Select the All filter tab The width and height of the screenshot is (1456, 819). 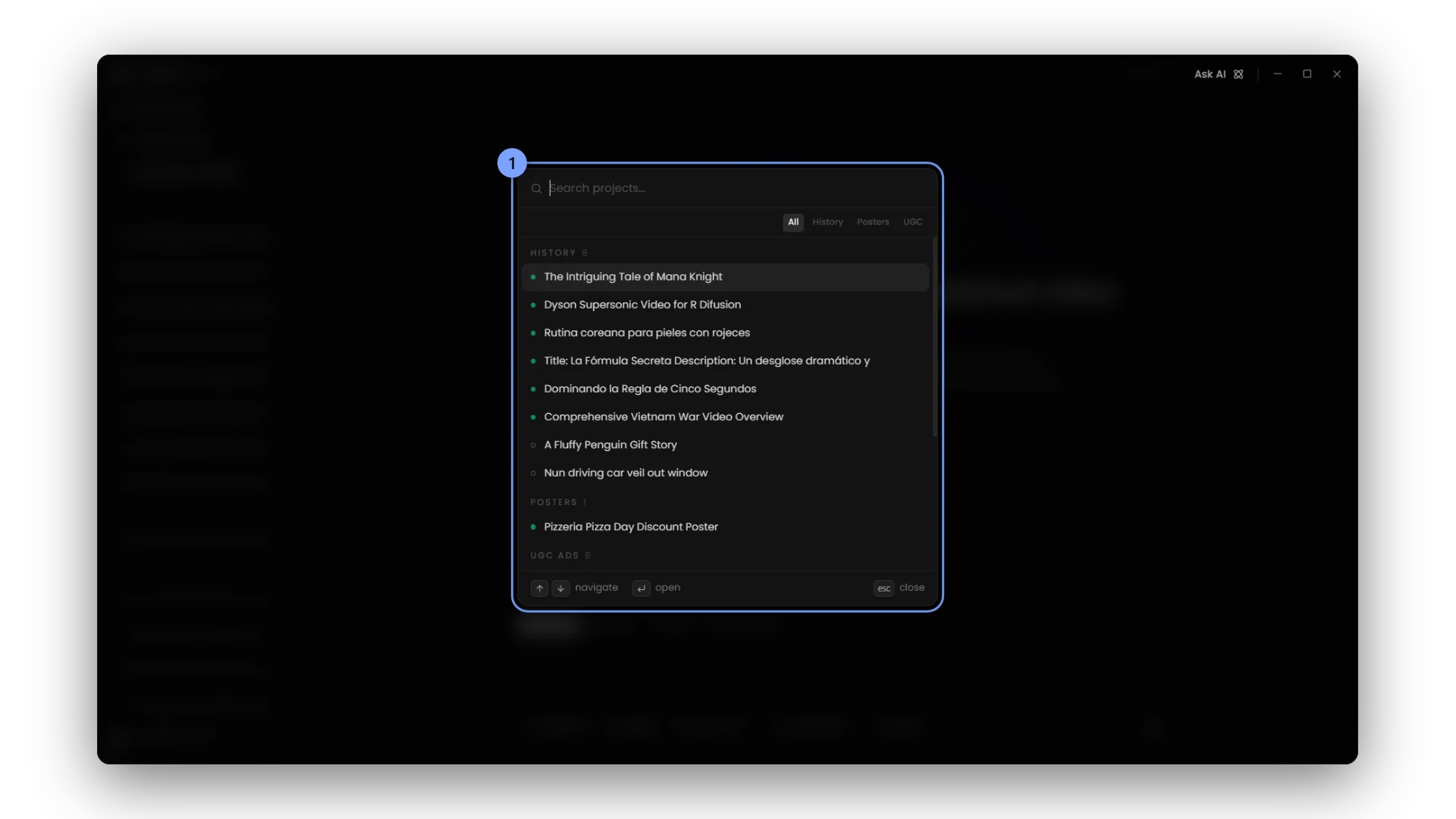click(793, 222)
